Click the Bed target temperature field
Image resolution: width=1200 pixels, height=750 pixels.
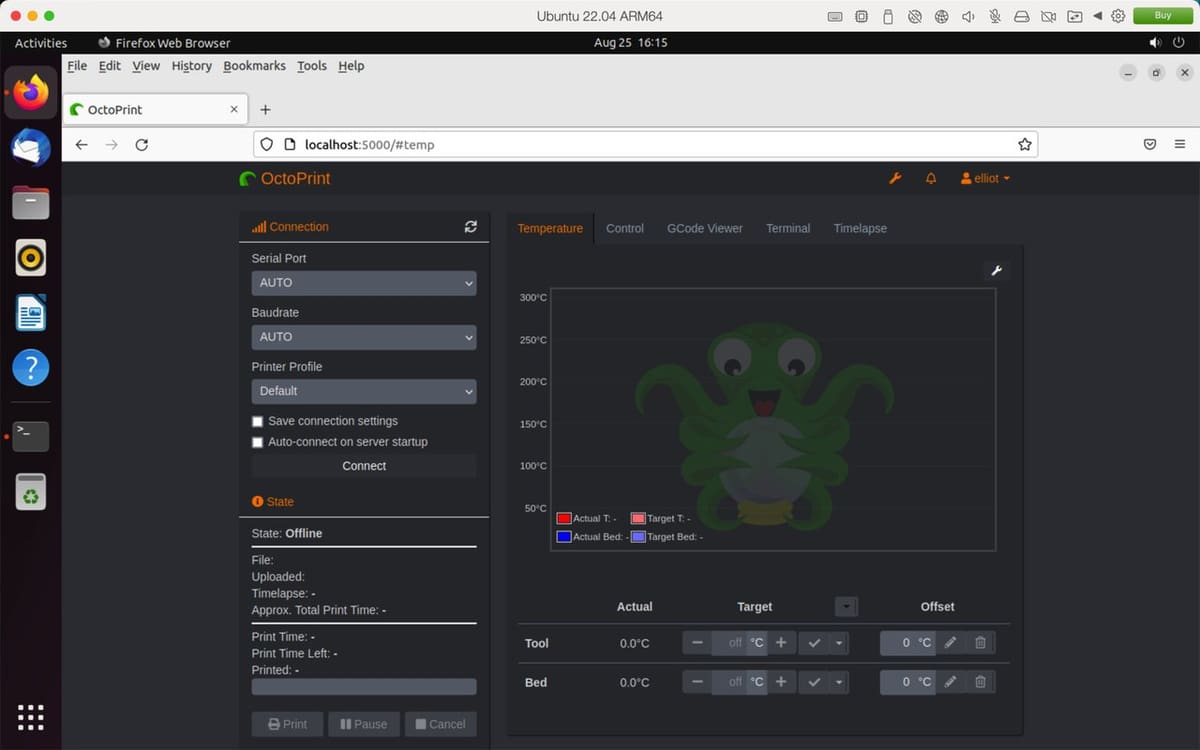pyautogui.click(x=729, y=682)
